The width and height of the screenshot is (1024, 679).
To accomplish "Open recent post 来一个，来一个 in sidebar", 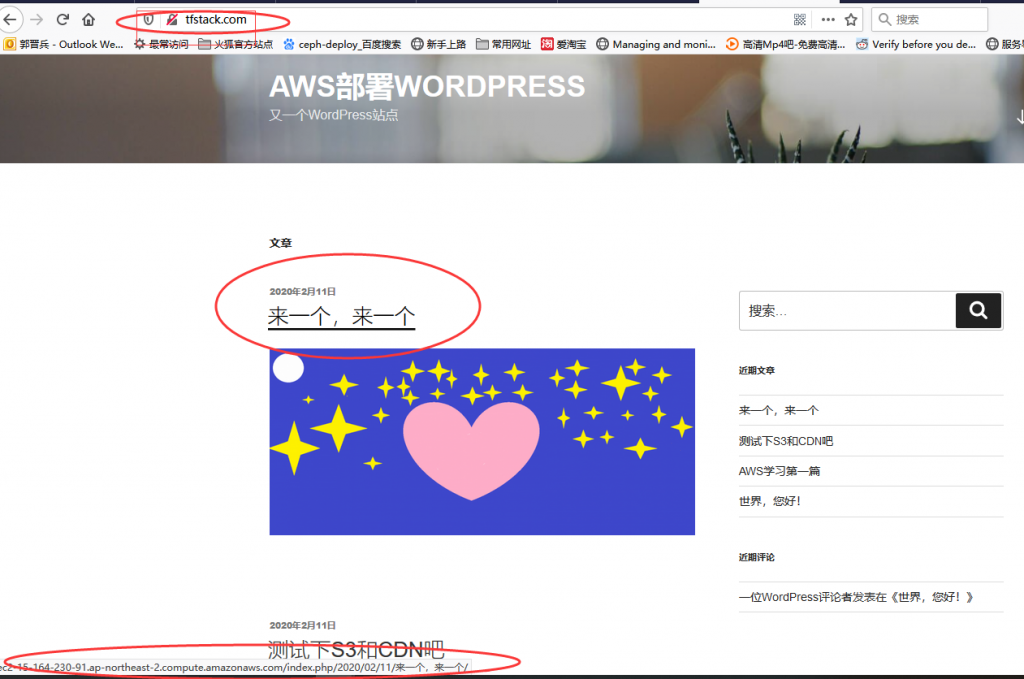I will [x=778, y=411].
